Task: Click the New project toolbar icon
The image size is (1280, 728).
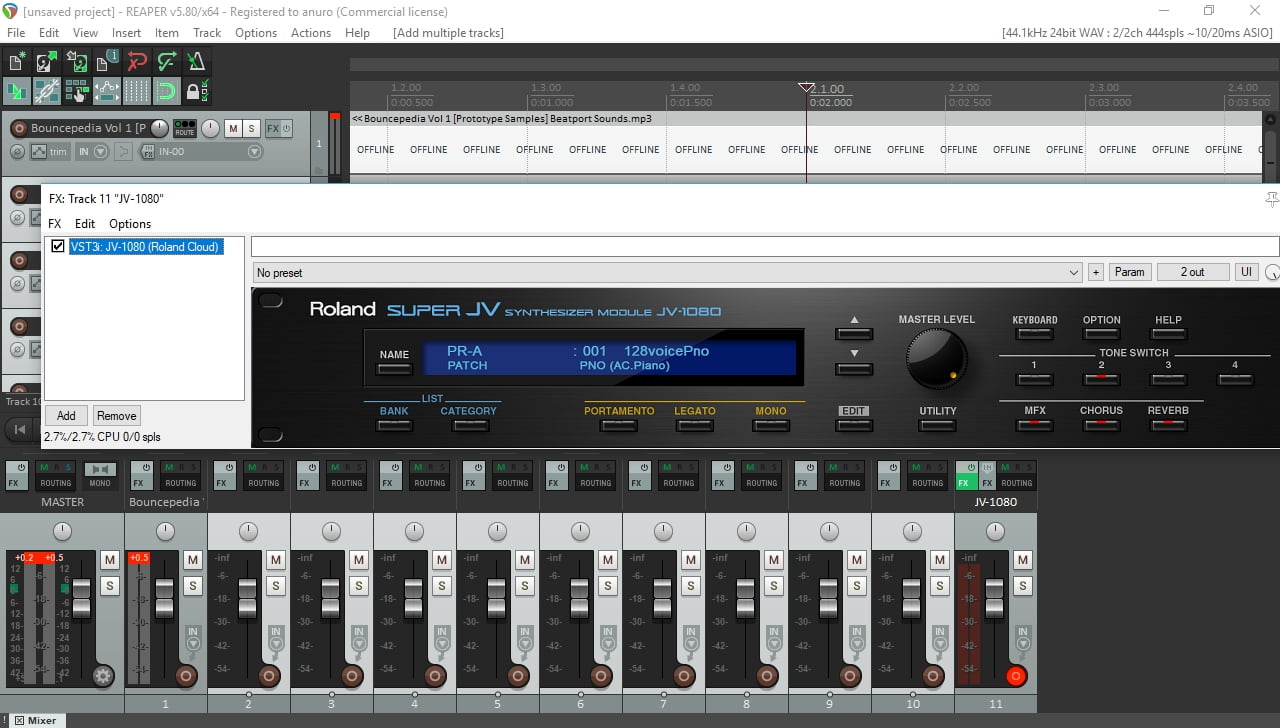Action: 16,62
